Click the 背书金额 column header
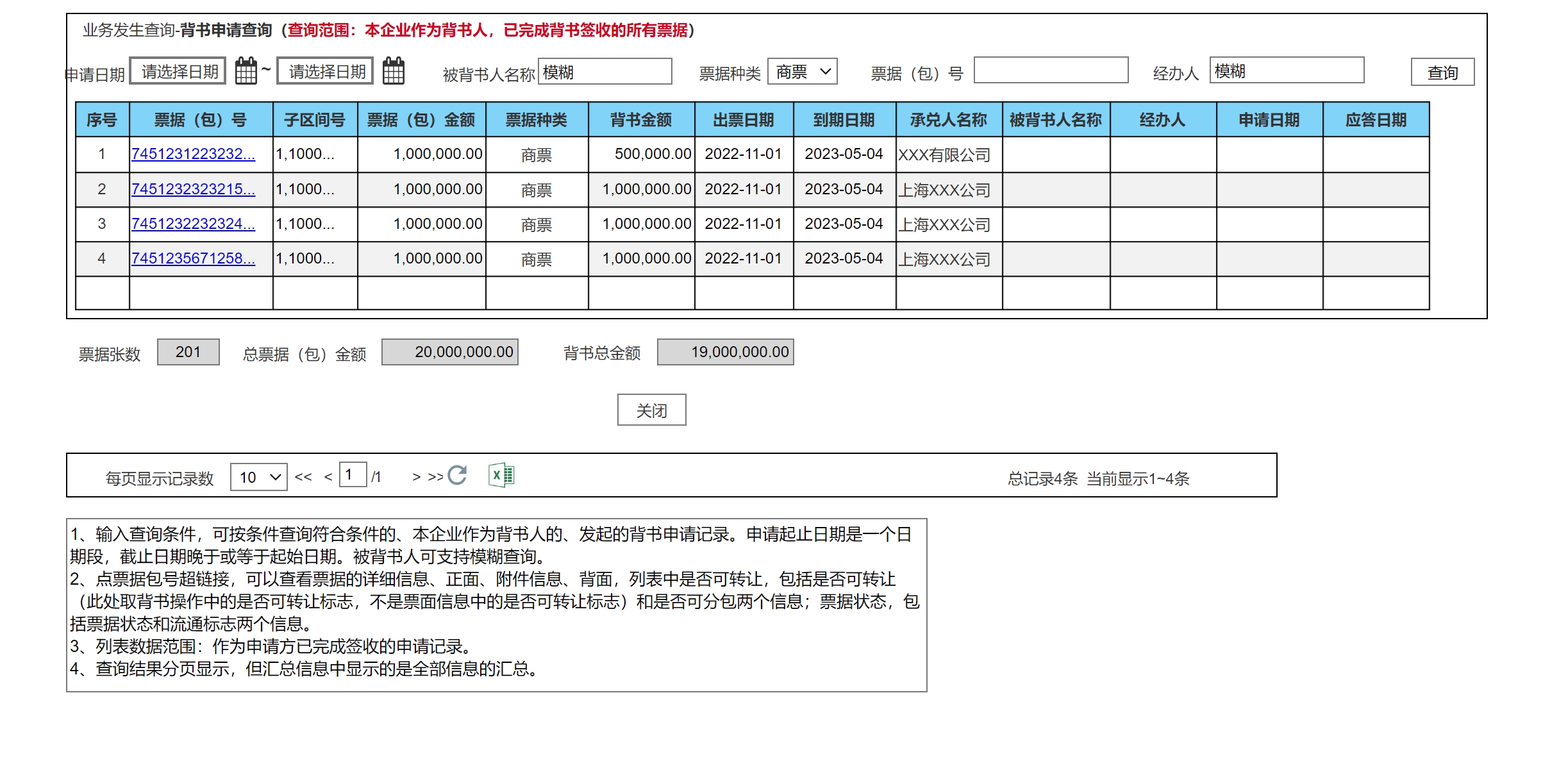This screenshot has width=1568, height=777. [x=642, y=119]
